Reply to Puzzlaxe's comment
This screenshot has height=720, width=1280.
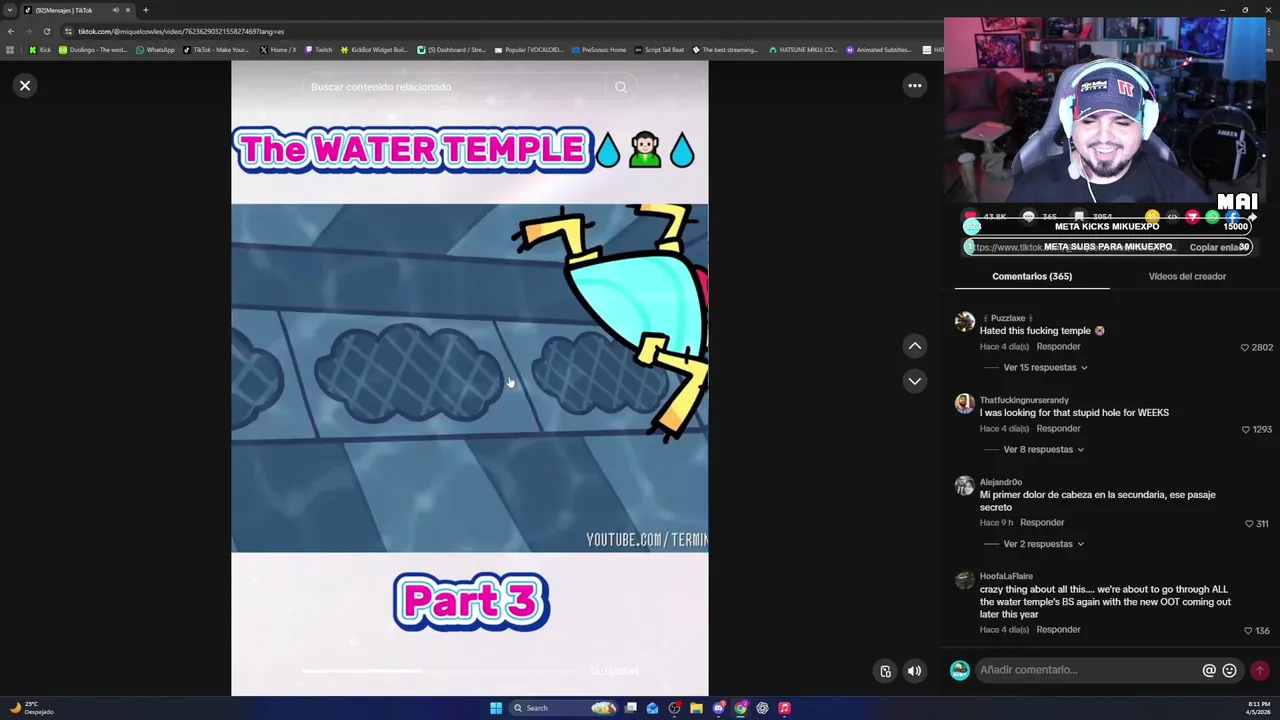(x=1058, y=347)
